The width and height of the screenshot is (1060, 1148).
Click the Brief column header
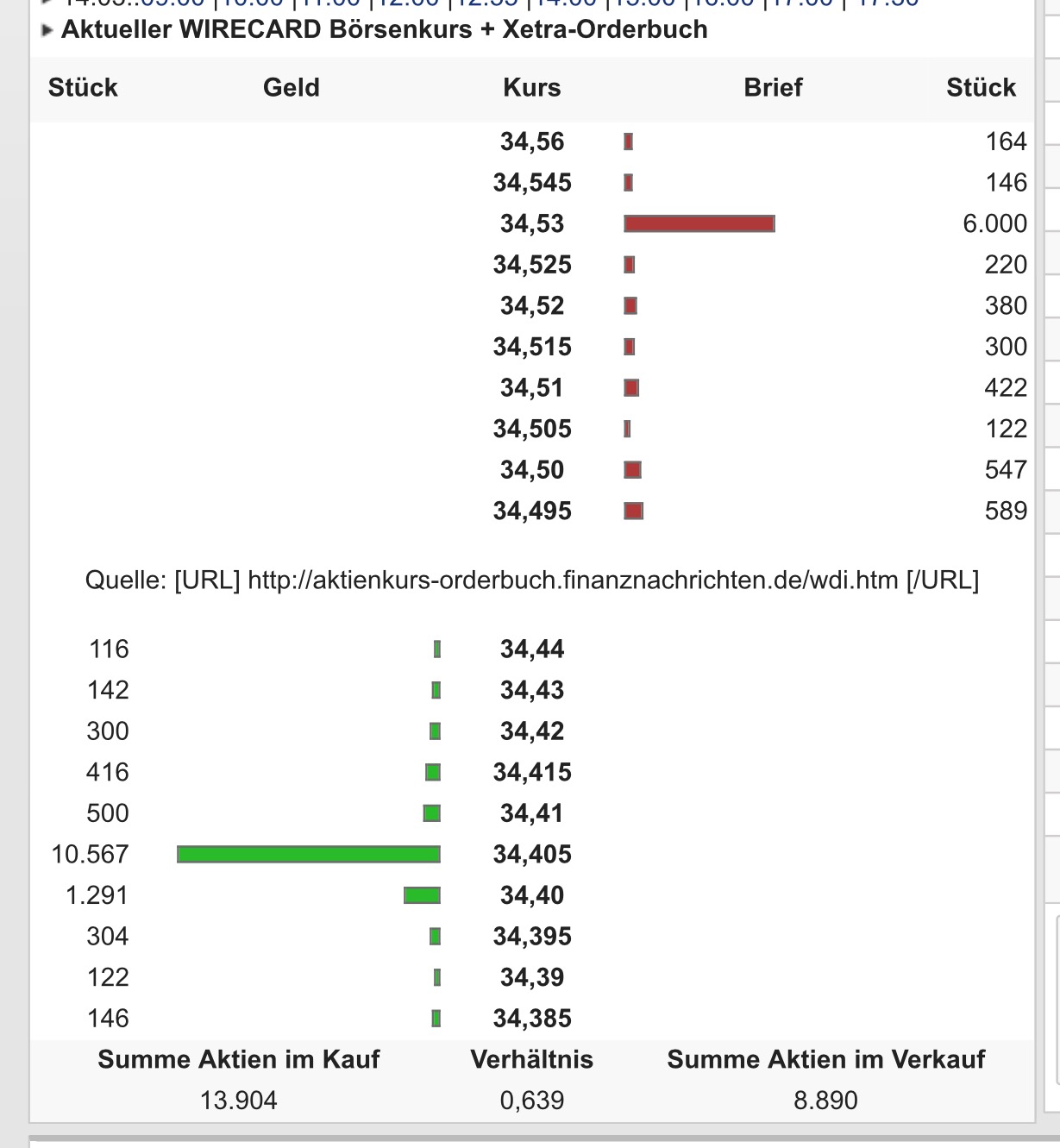pyautogui.click(x=773, y=87)
